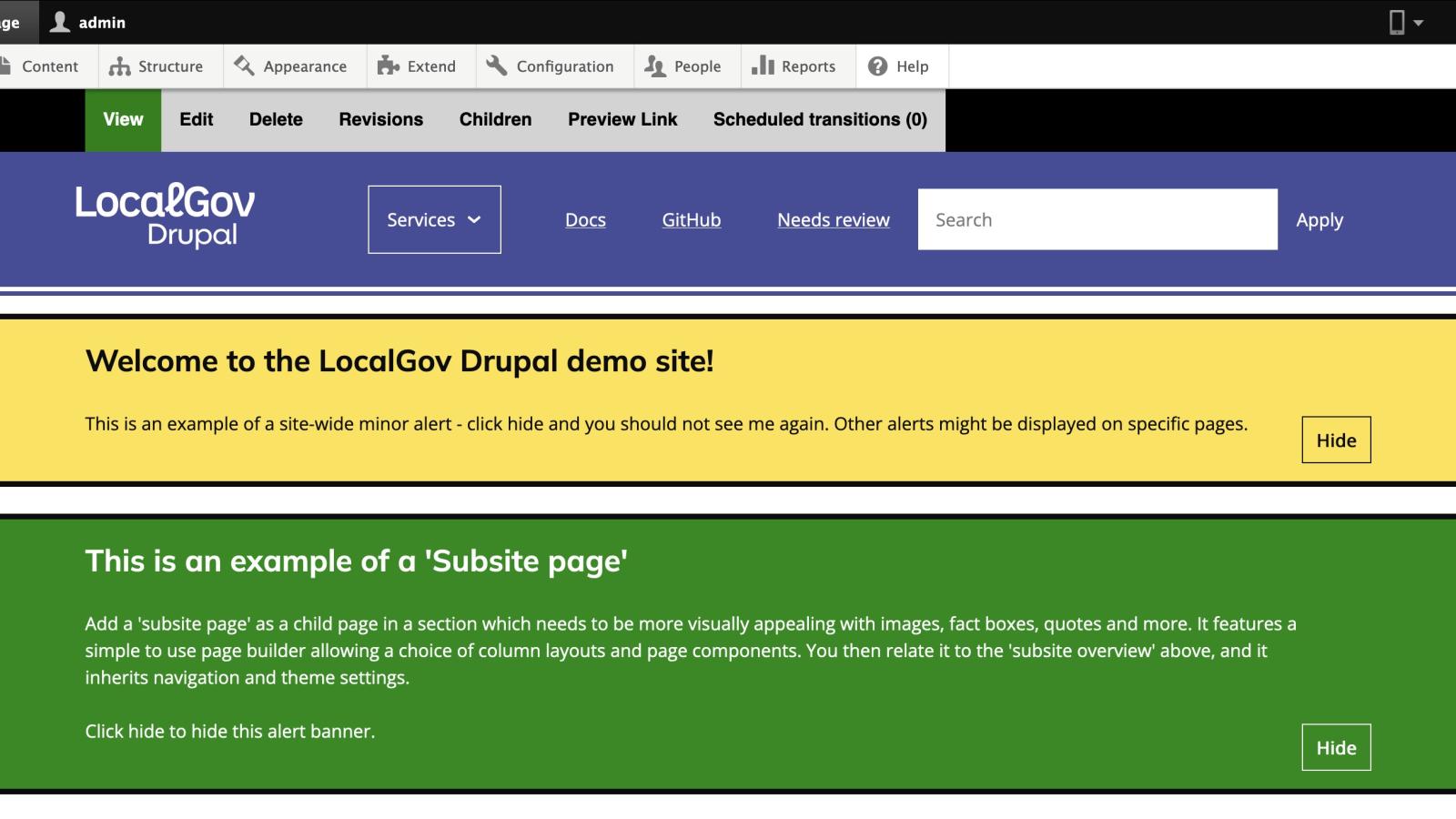Hide the yellow welcome alert
Image resolution: width=1456 pixels, height=819 pixels.
coord(1335,440)
